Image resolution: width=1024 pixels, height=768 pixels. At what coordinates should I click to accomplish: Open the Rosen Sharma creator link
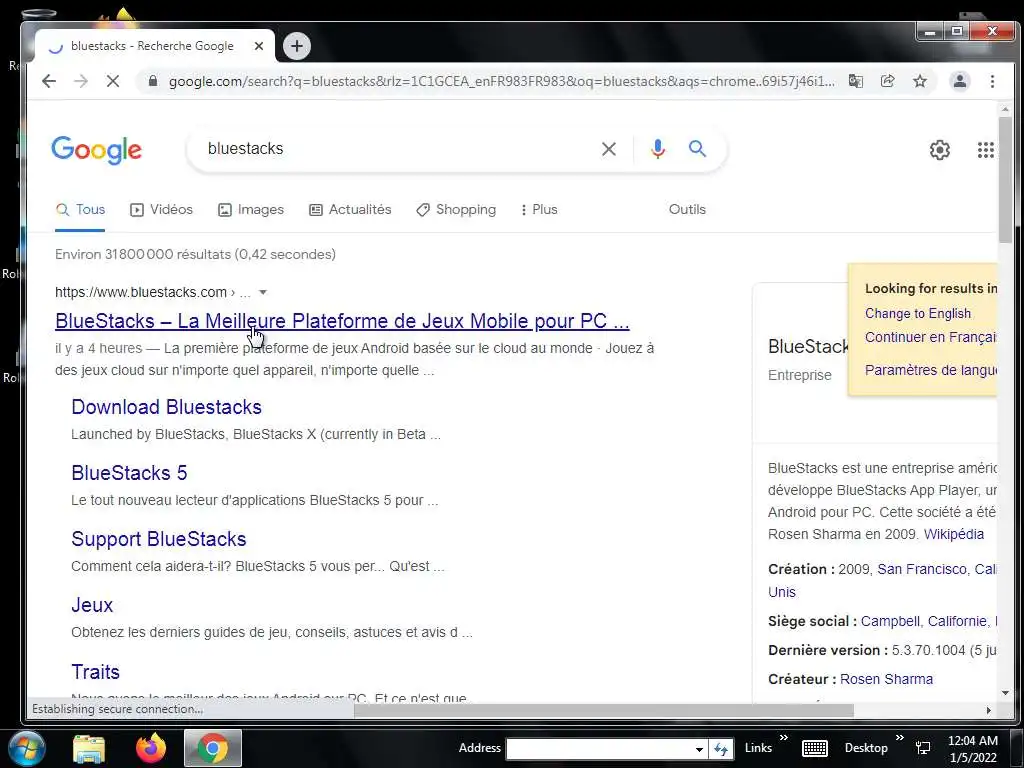pos(886,679)
